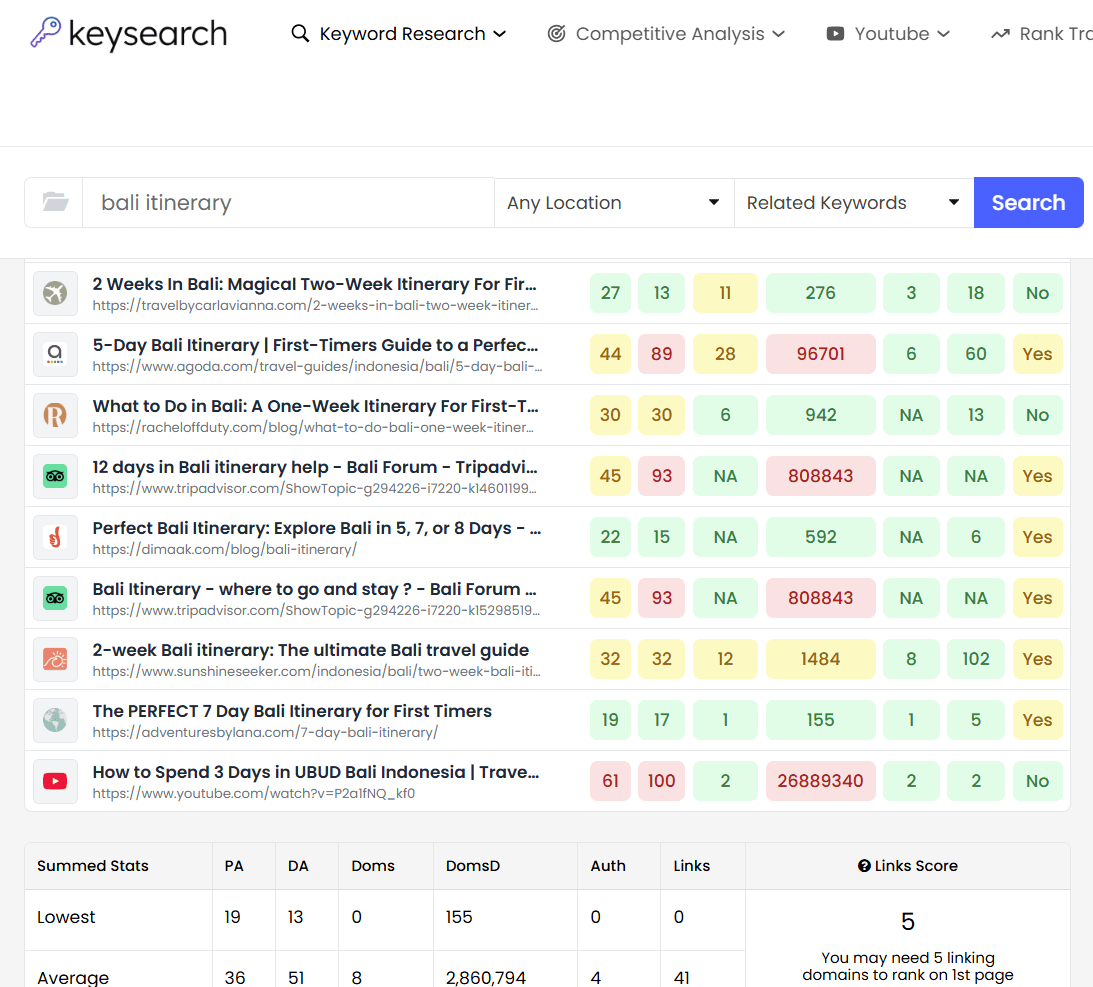
Task: Click the adventuresbylana globe favicon
Action: (55, 720)
